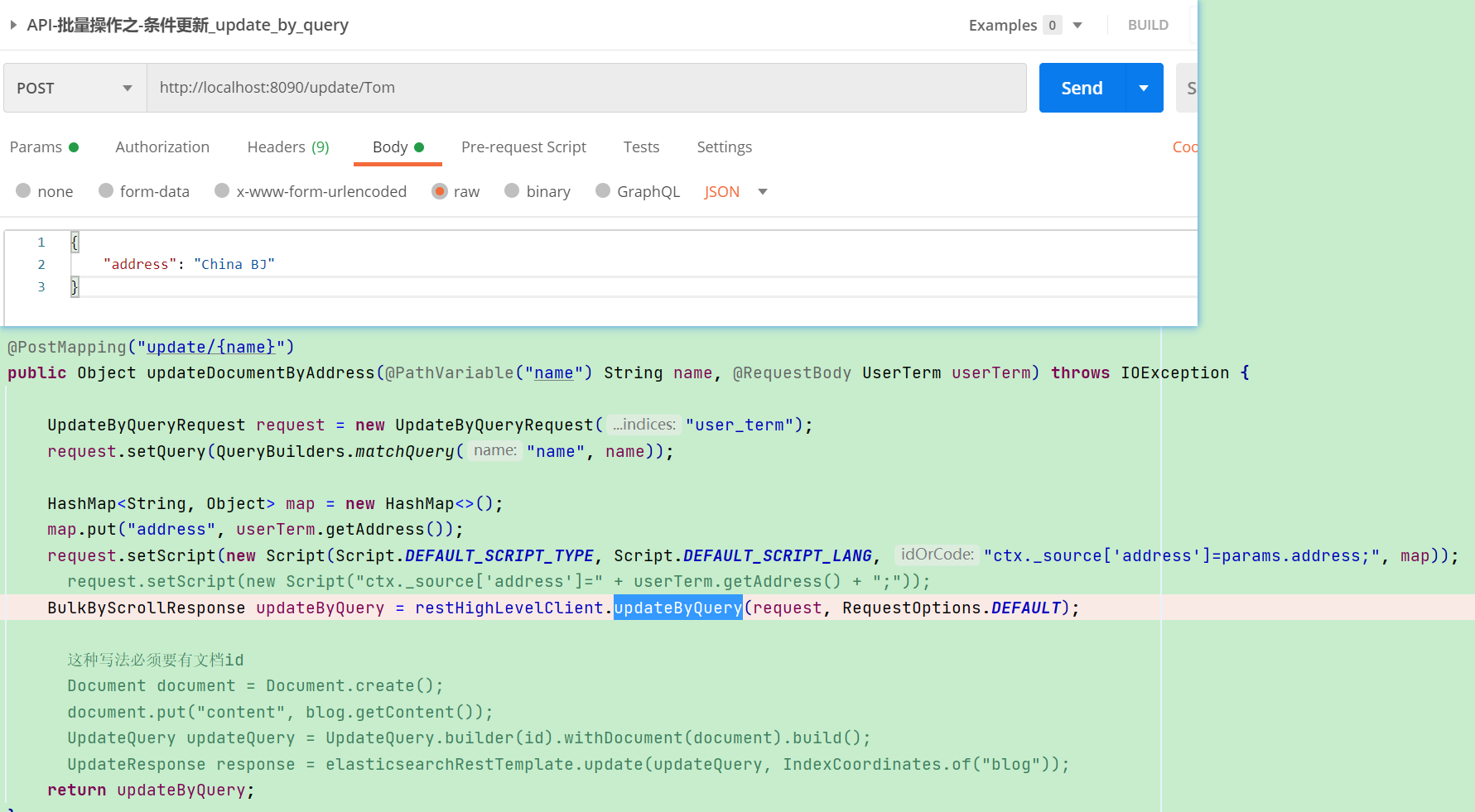Click the Send button

click(1082, 88)
